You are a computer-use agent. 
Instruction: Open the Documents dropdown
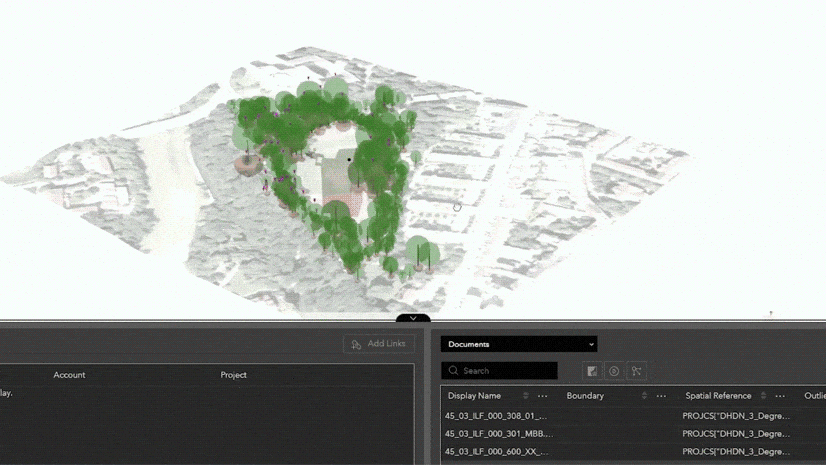click(x=519, y=344)
